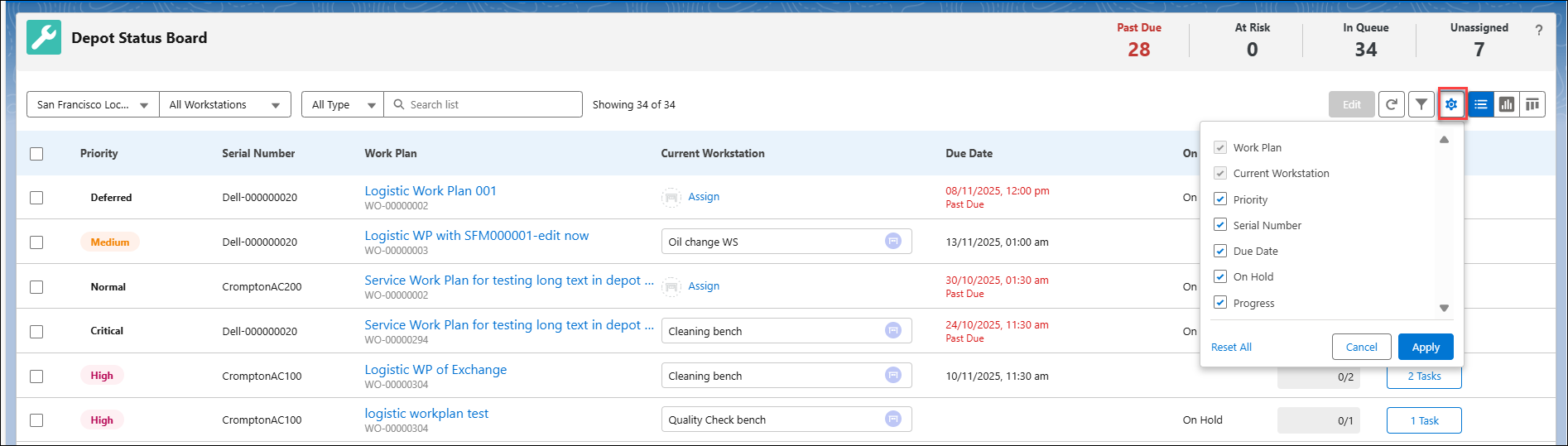Click the 2 Tasks button

[x=1424, y=376]
